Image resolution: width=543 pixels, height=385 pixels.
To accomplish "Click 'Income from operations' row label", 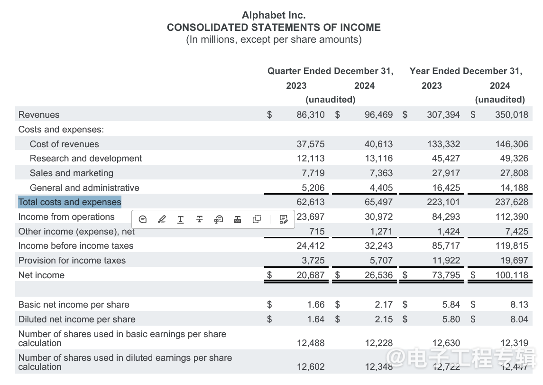I will 66,217.
